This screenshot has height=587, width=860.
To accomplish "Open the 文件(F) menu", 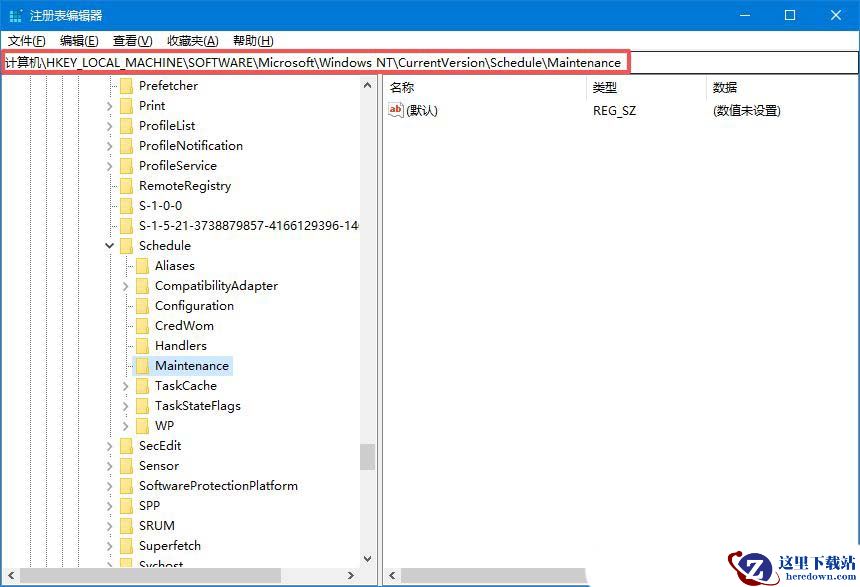I will (x=26, y=41).
